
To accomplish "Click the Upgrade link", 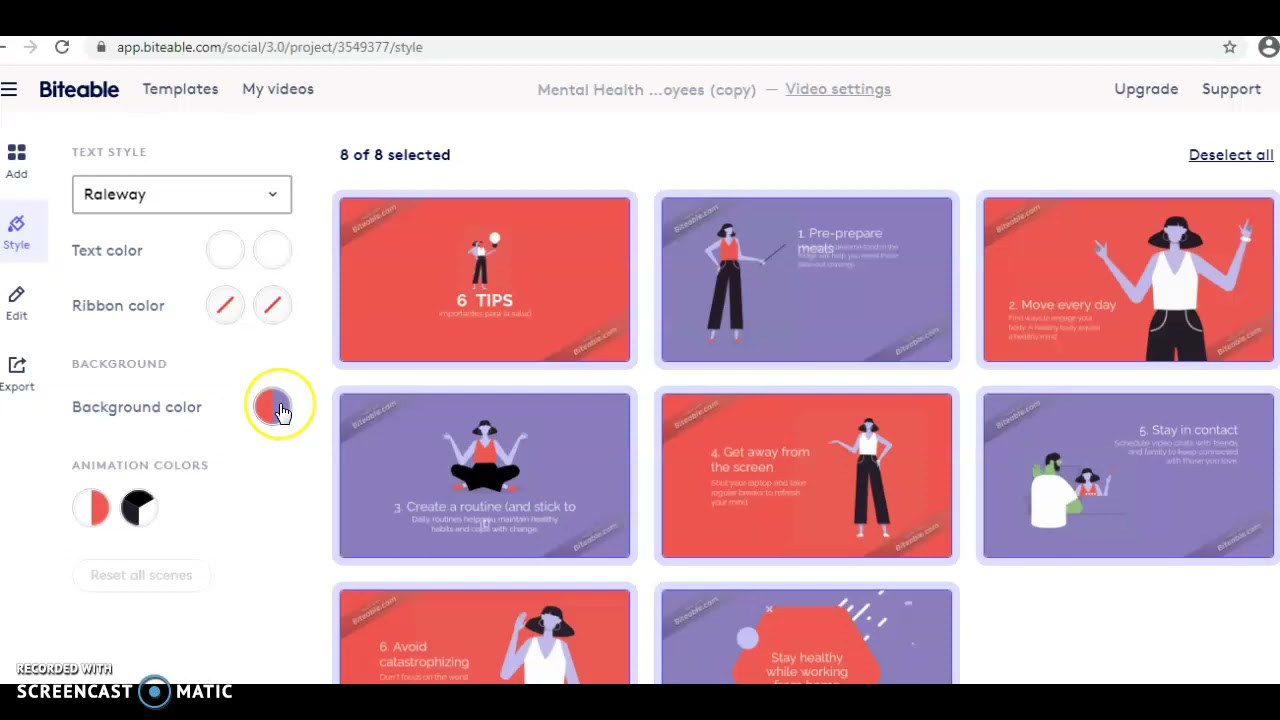I will (1146, 89).
